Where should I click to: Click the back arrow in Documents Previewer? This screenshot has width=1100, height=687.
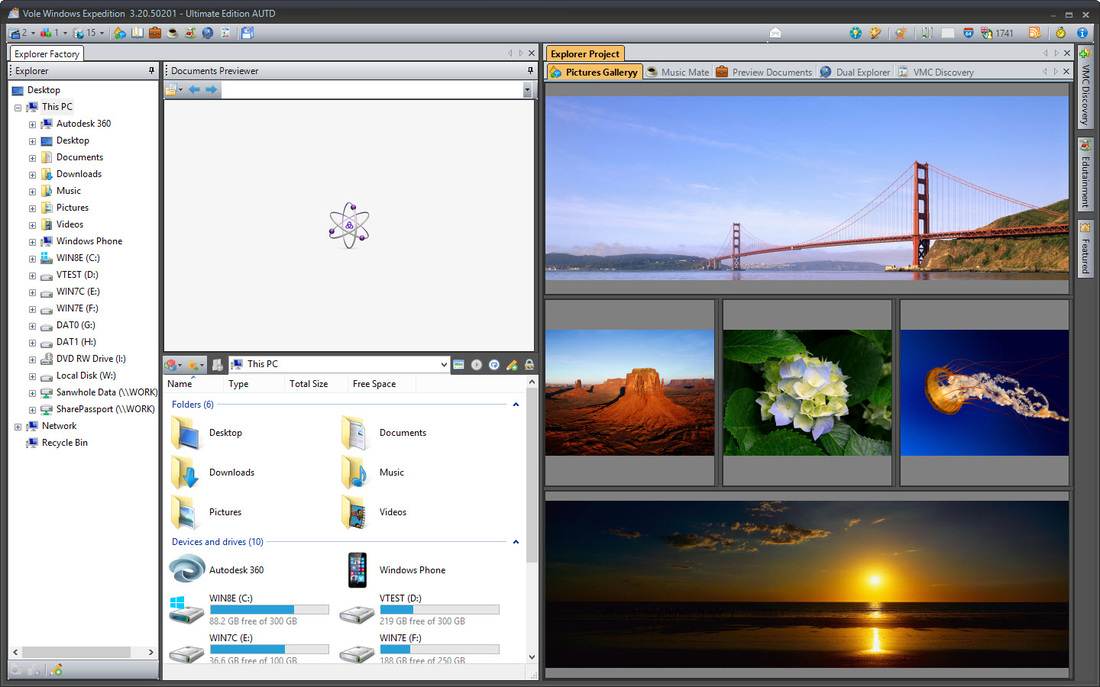(194, 90)
